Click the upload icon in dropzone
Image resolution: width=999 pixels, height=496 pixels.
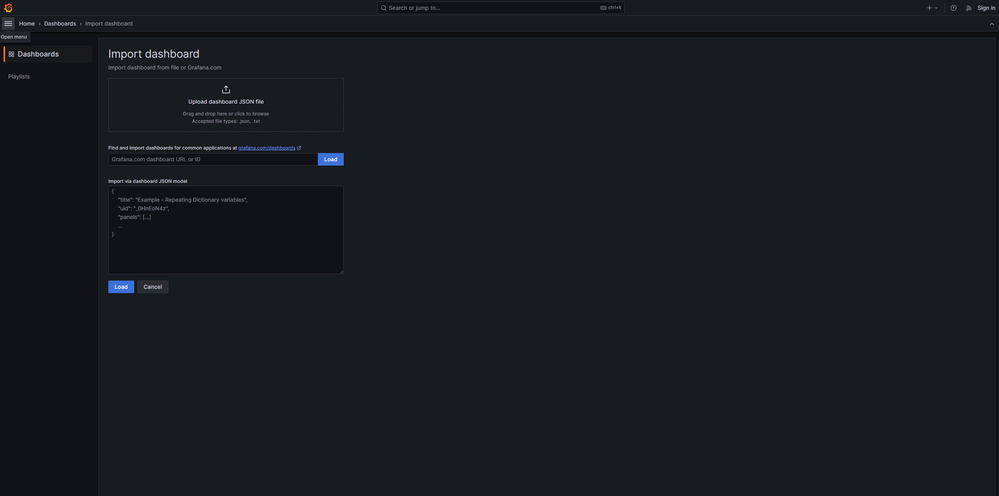pyautogui.click(x=226, y=89)
